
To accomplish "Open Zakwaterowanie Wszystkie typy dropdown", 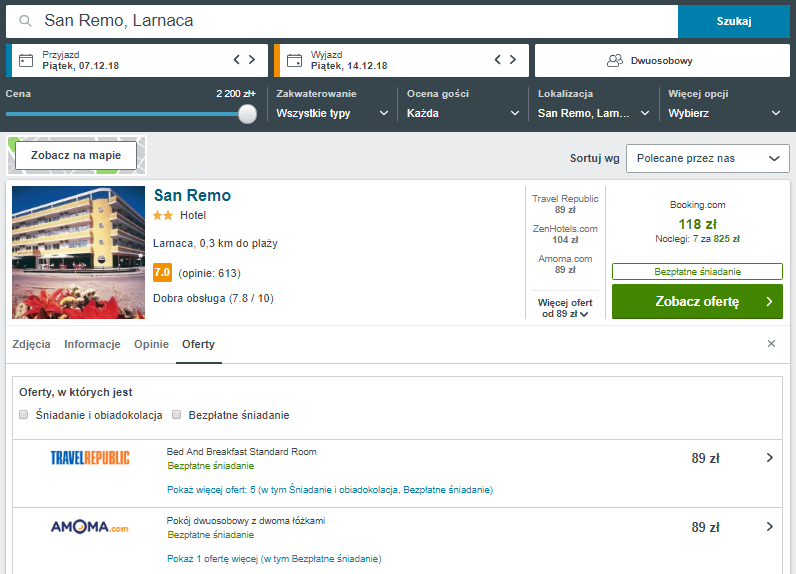I will tap(333, 113).
